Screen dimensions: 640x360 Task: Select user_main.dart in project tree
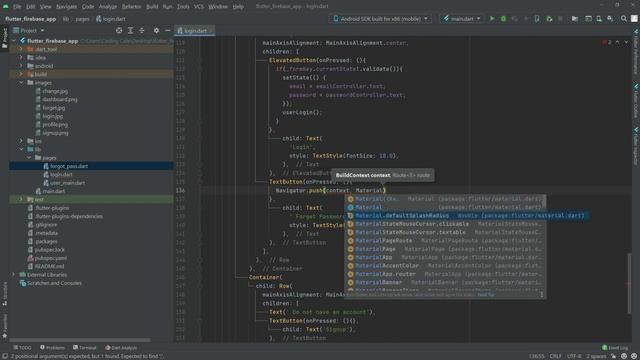coord(67,183)
